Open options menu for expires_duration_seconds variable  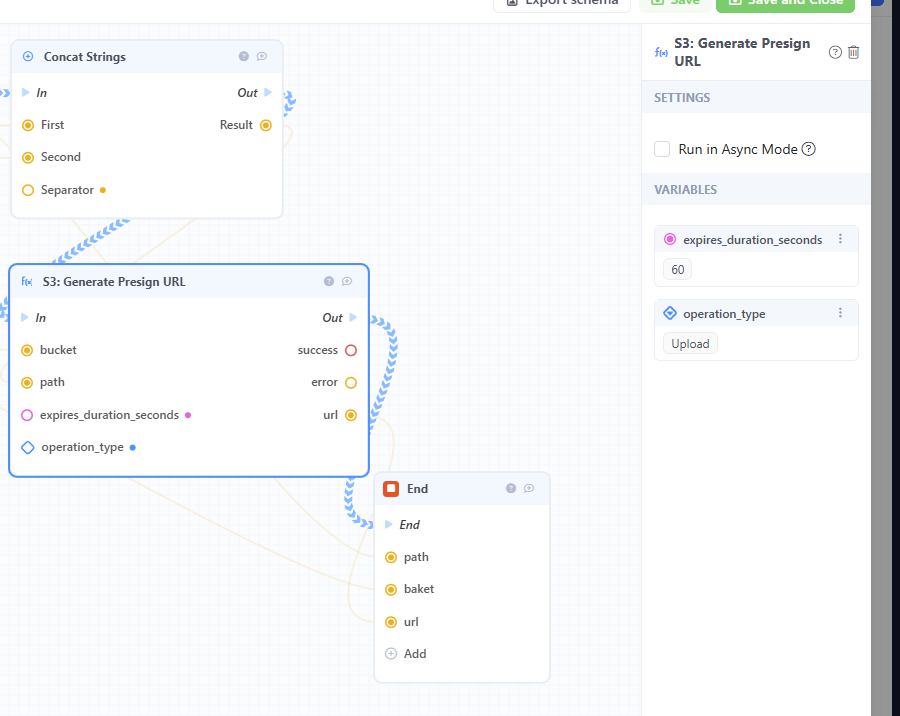click(840, 239)
